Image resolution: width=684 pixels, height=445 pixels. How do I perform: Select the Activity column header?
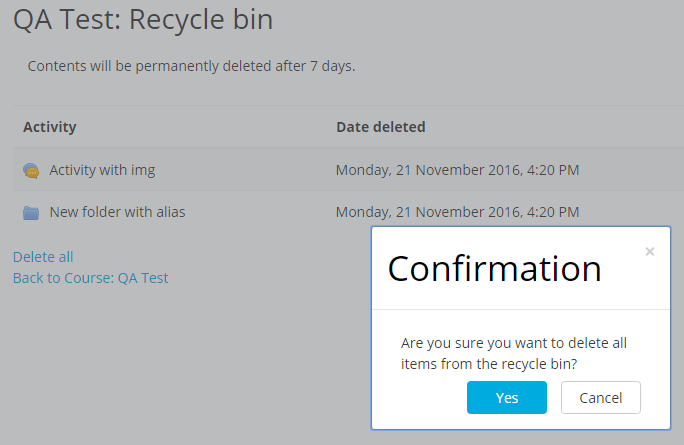point(50,127)
